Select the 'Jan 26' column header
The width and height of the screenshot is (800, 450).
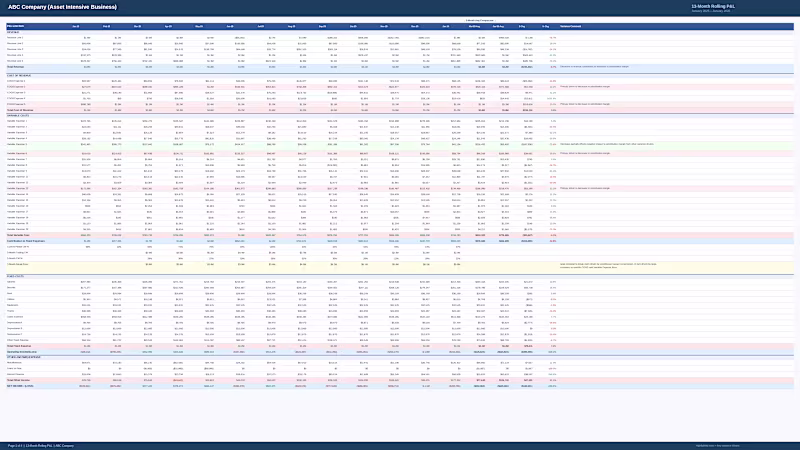tap(445, 26)
